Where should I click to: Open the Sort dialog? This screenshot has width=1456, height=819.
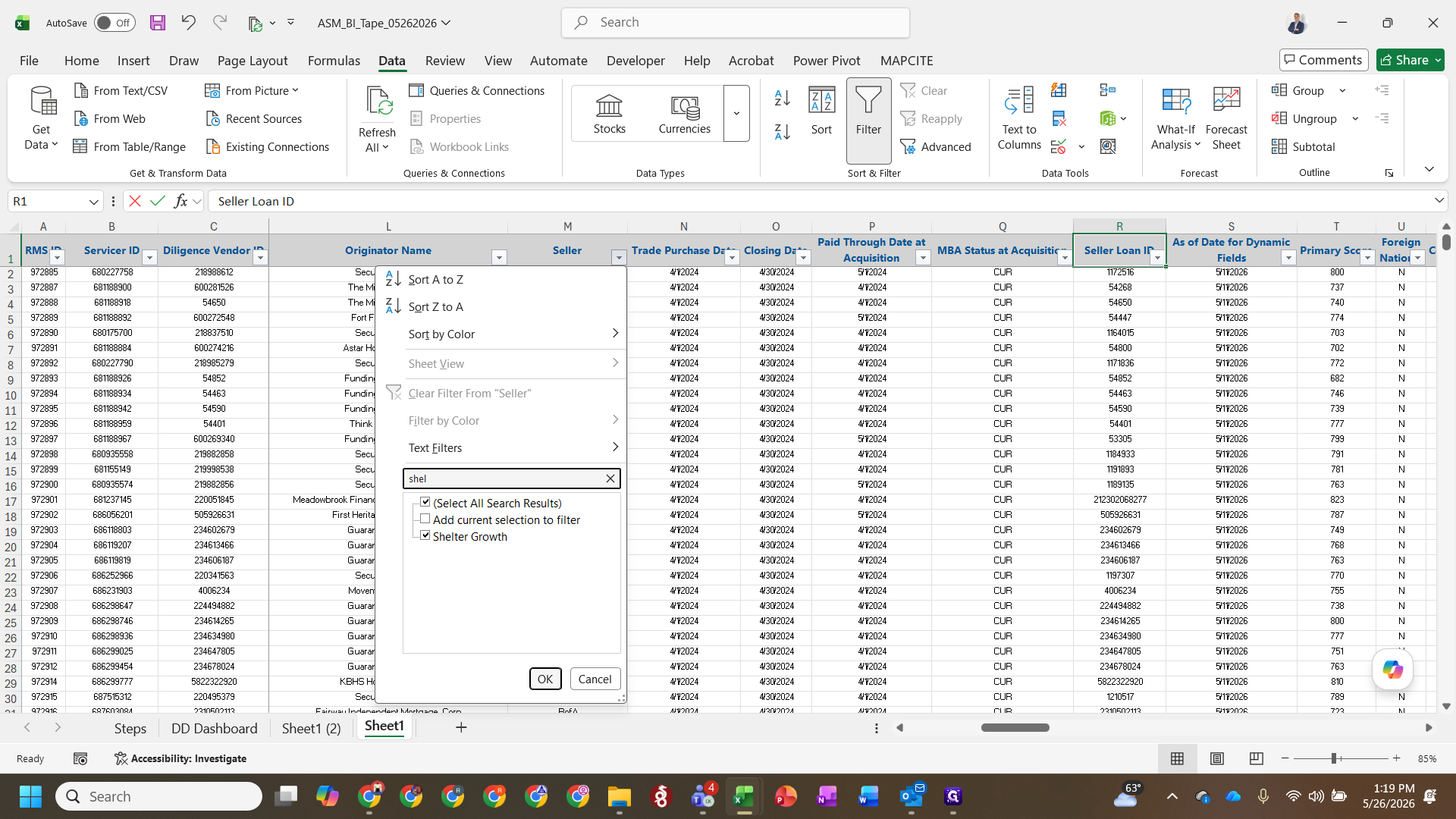pos(821,112)
